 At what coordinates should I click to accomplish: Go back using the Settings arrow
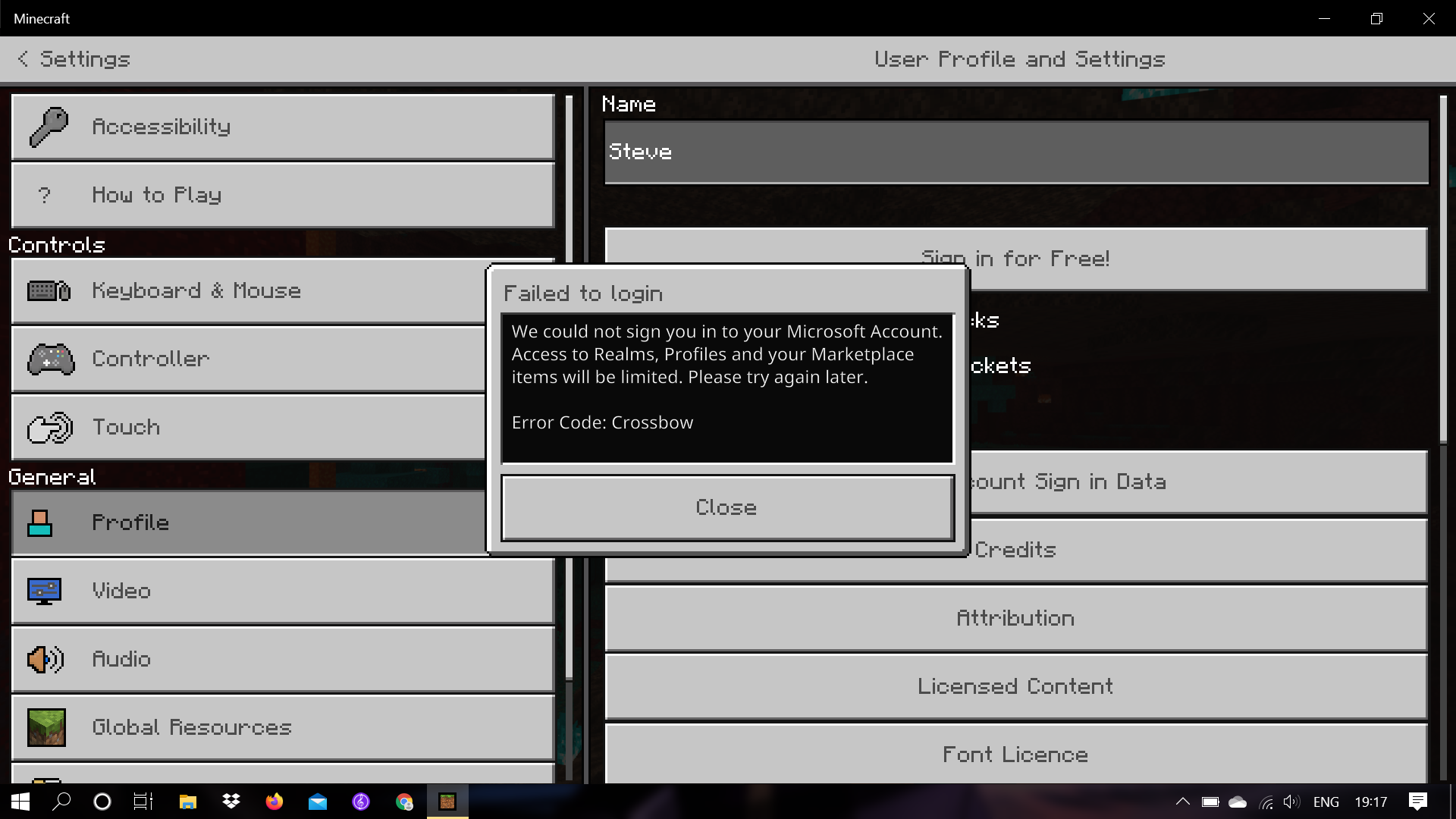pos(24,59)
